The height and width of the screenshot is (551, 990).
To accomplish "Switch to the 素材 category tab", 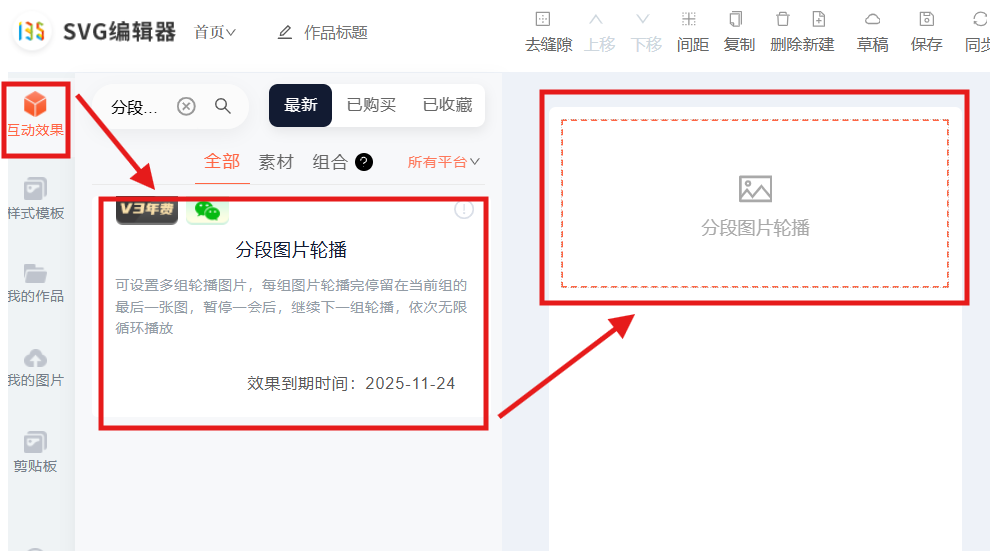I will coord(276,162).
